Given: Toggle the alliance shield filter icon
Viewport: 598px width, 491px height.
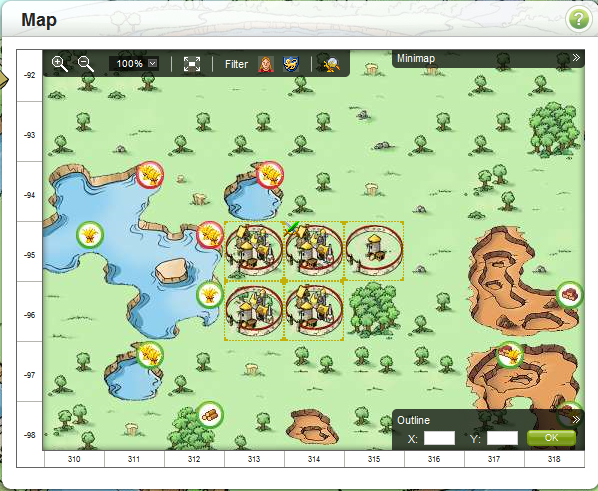Looking at the screenshot, I should click(x=291, y=64).
